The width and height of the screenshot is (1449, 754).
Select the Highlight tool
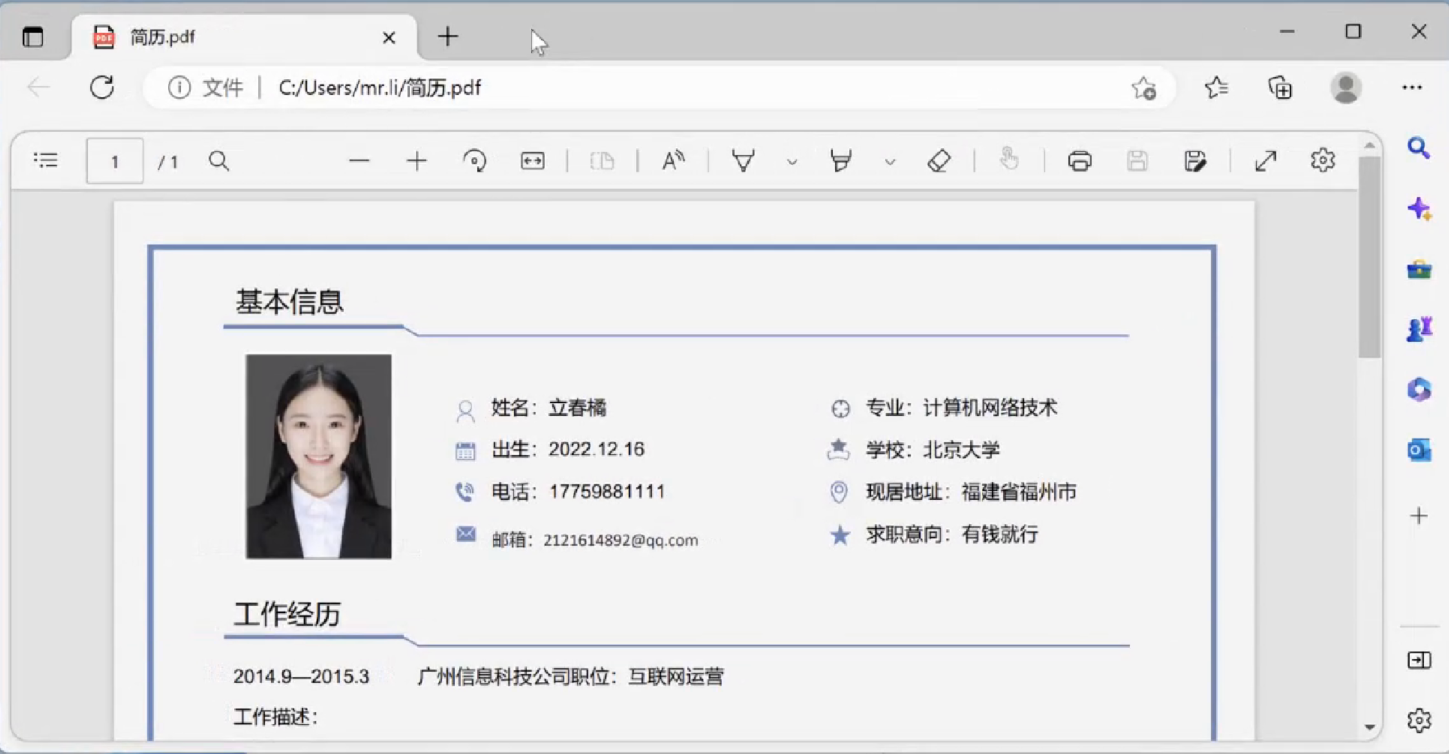[841, 161]
